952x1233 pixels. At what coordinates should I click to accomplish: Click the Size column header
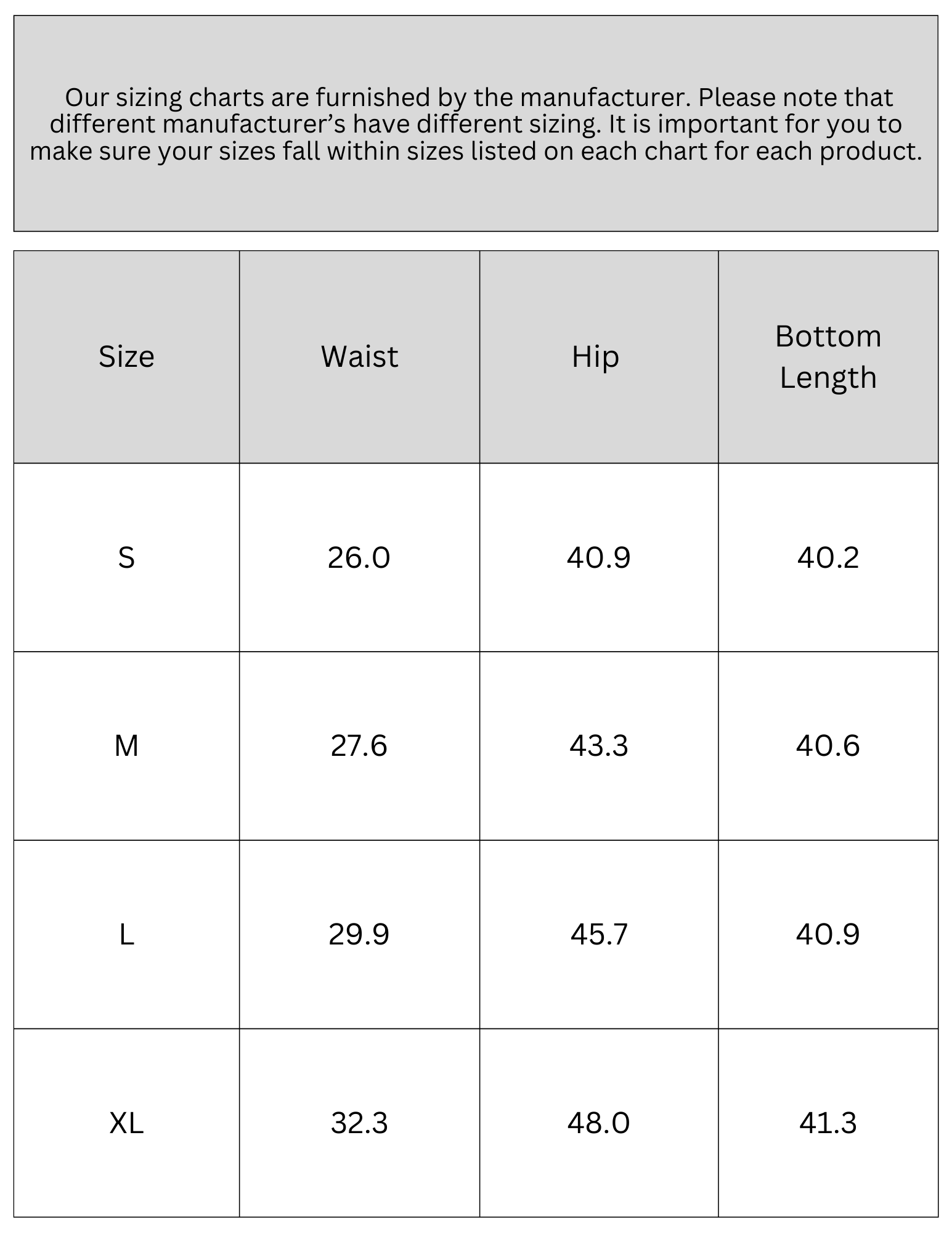point(126,356)
